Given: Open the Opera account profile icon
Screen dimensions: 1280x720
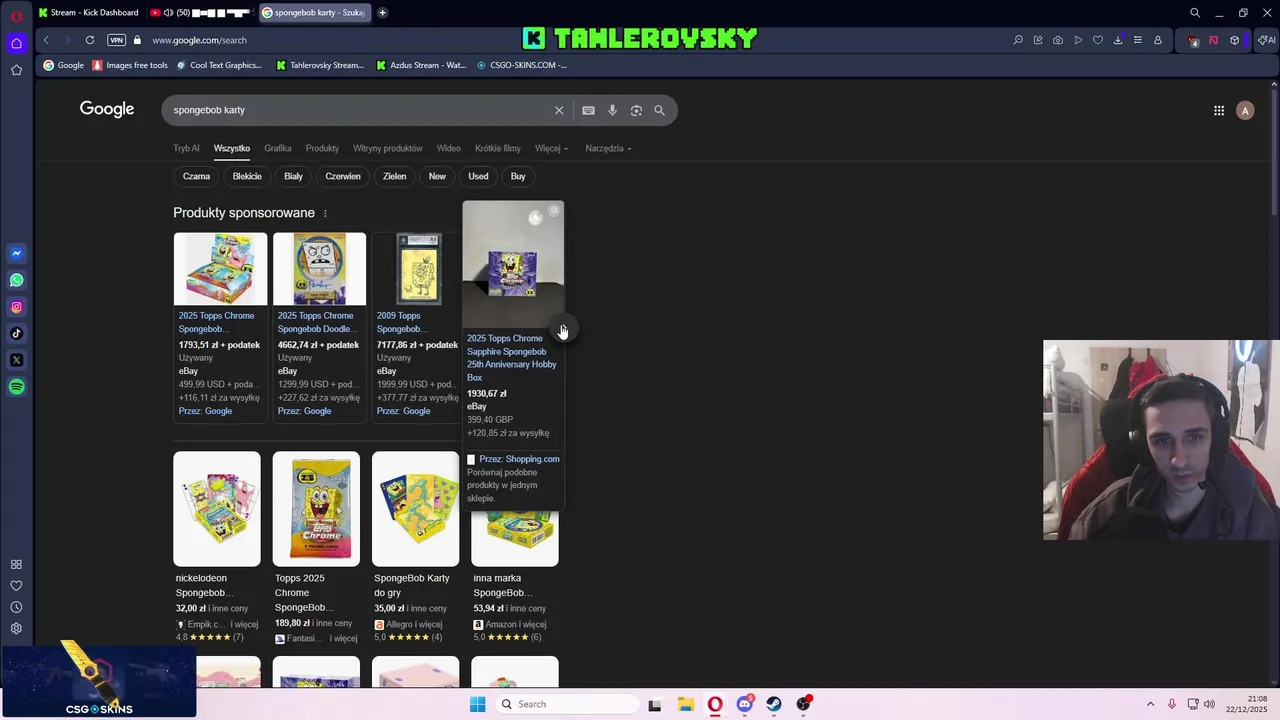Looking at the screenshot, I should coord(1158,40).
